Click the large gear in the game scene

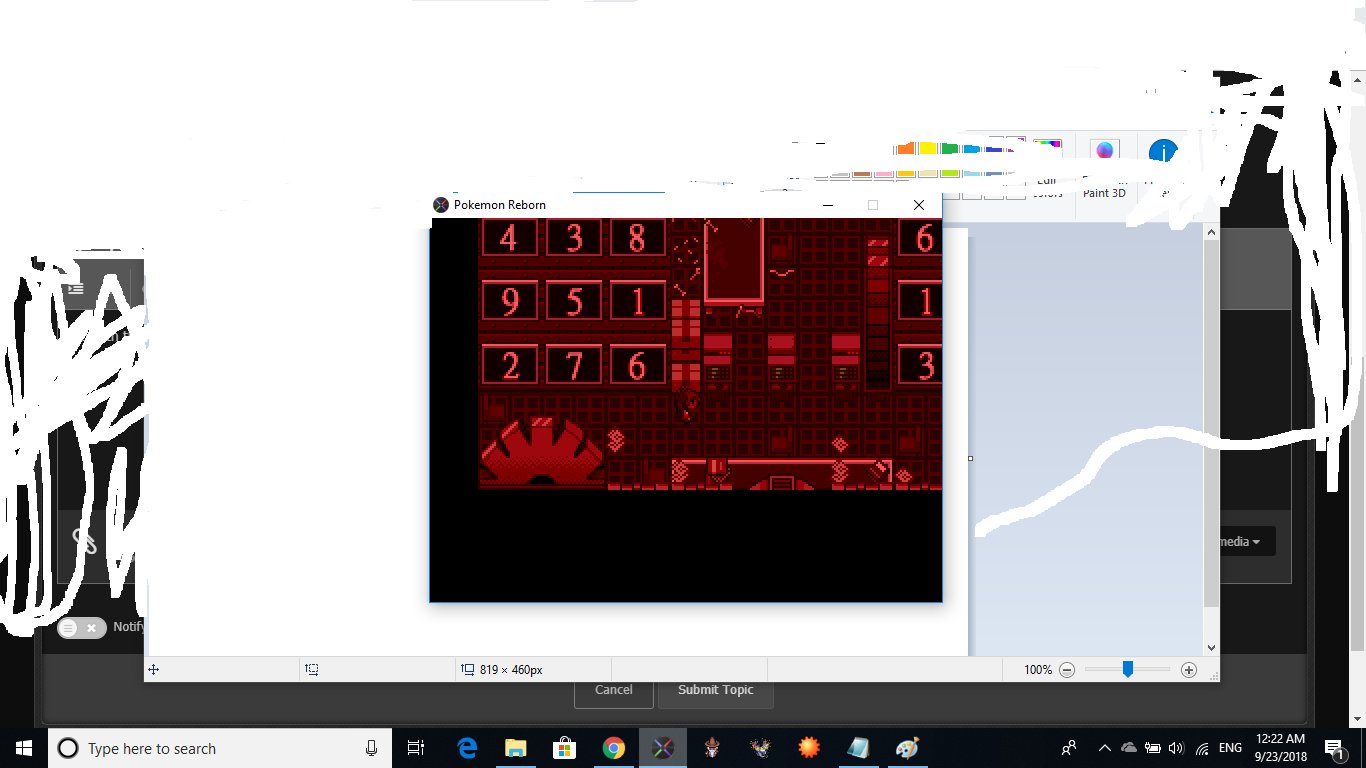coord(542,452)
